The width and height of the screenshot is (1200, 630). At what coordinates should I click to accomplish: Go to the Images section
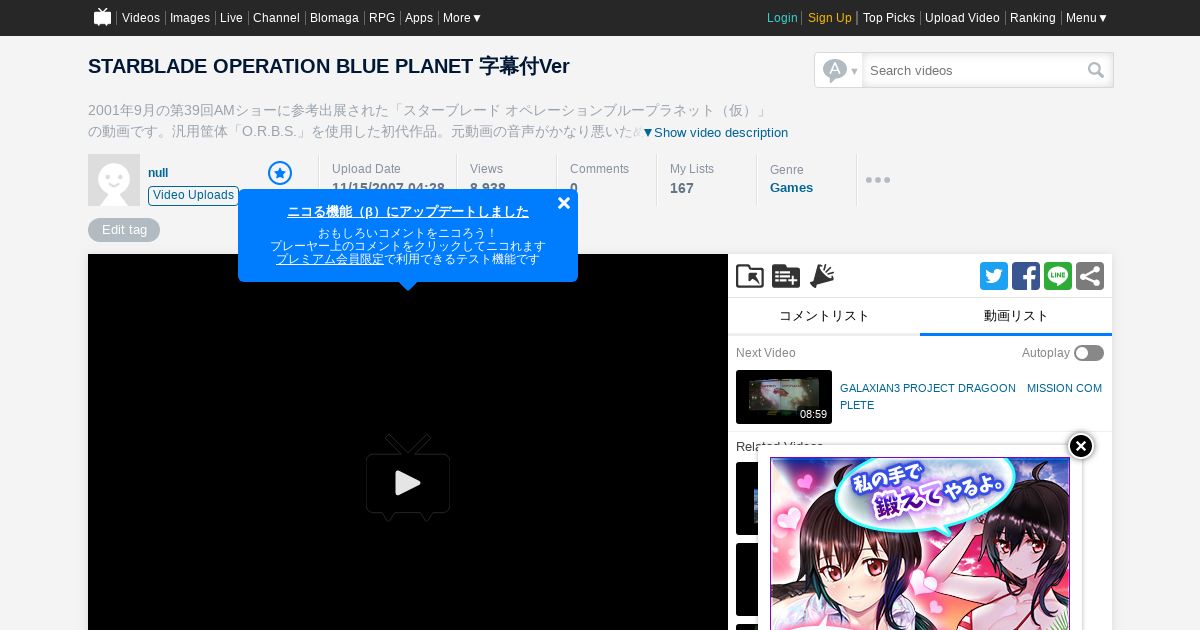coord(190,18)
